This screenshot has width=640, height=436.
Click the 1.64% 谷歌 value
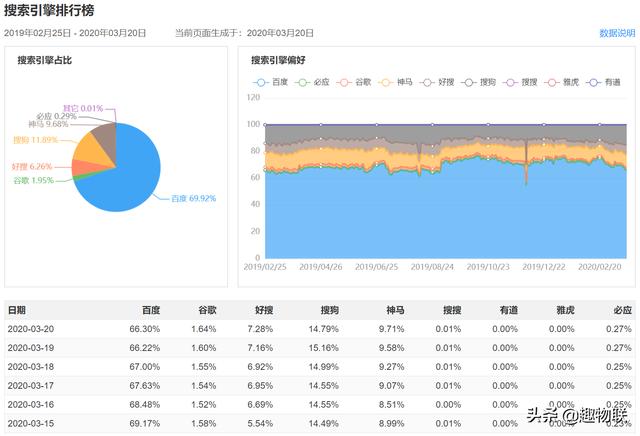coord(204,329)
